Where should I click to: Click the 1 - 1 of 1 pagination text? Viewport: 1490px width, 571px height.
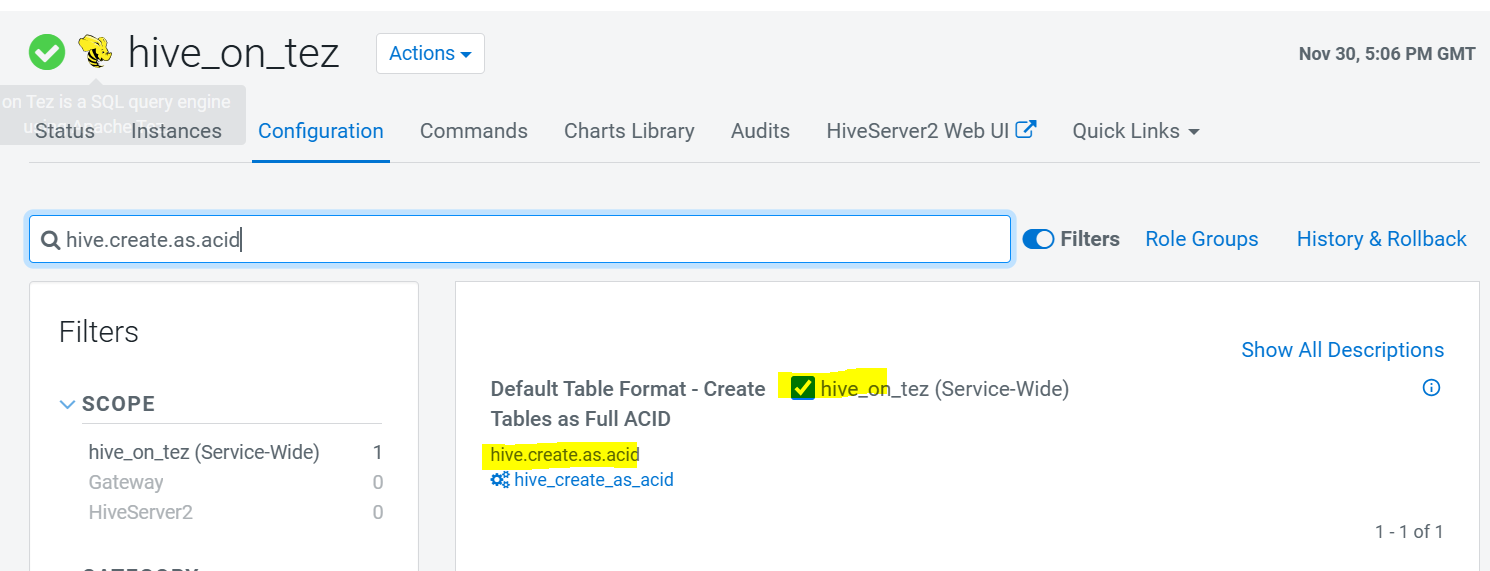tap(1409, 532)
